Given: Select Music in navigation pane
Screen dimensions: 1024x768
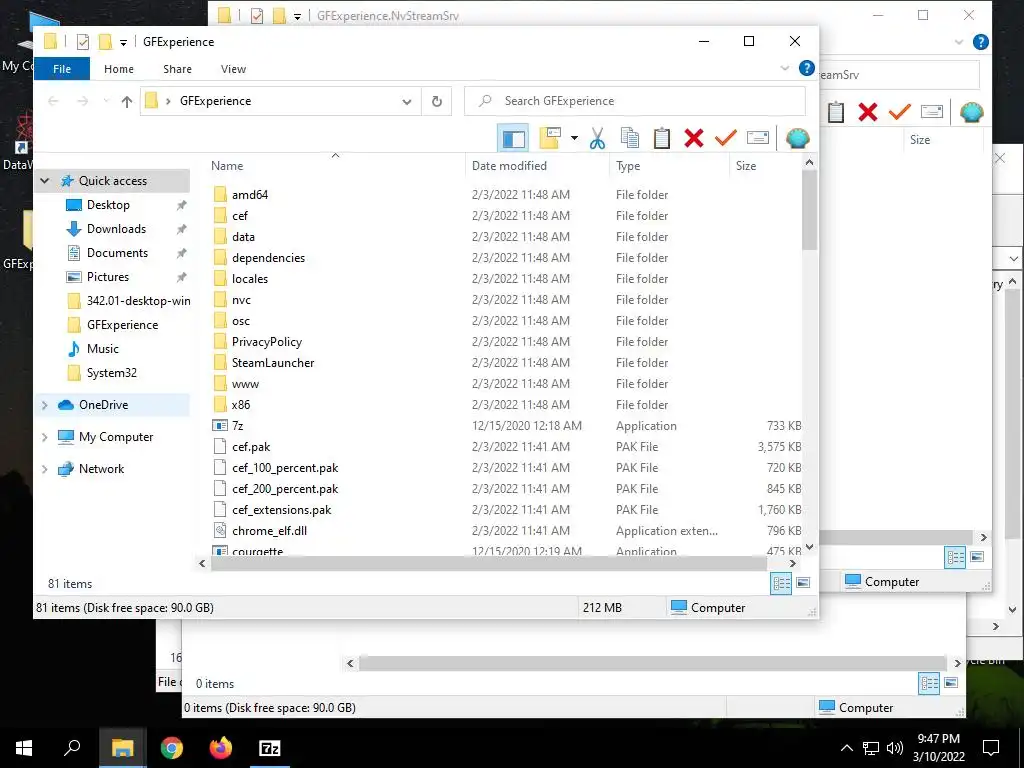Looking at the screenshot, I should (x=103, y=349).
